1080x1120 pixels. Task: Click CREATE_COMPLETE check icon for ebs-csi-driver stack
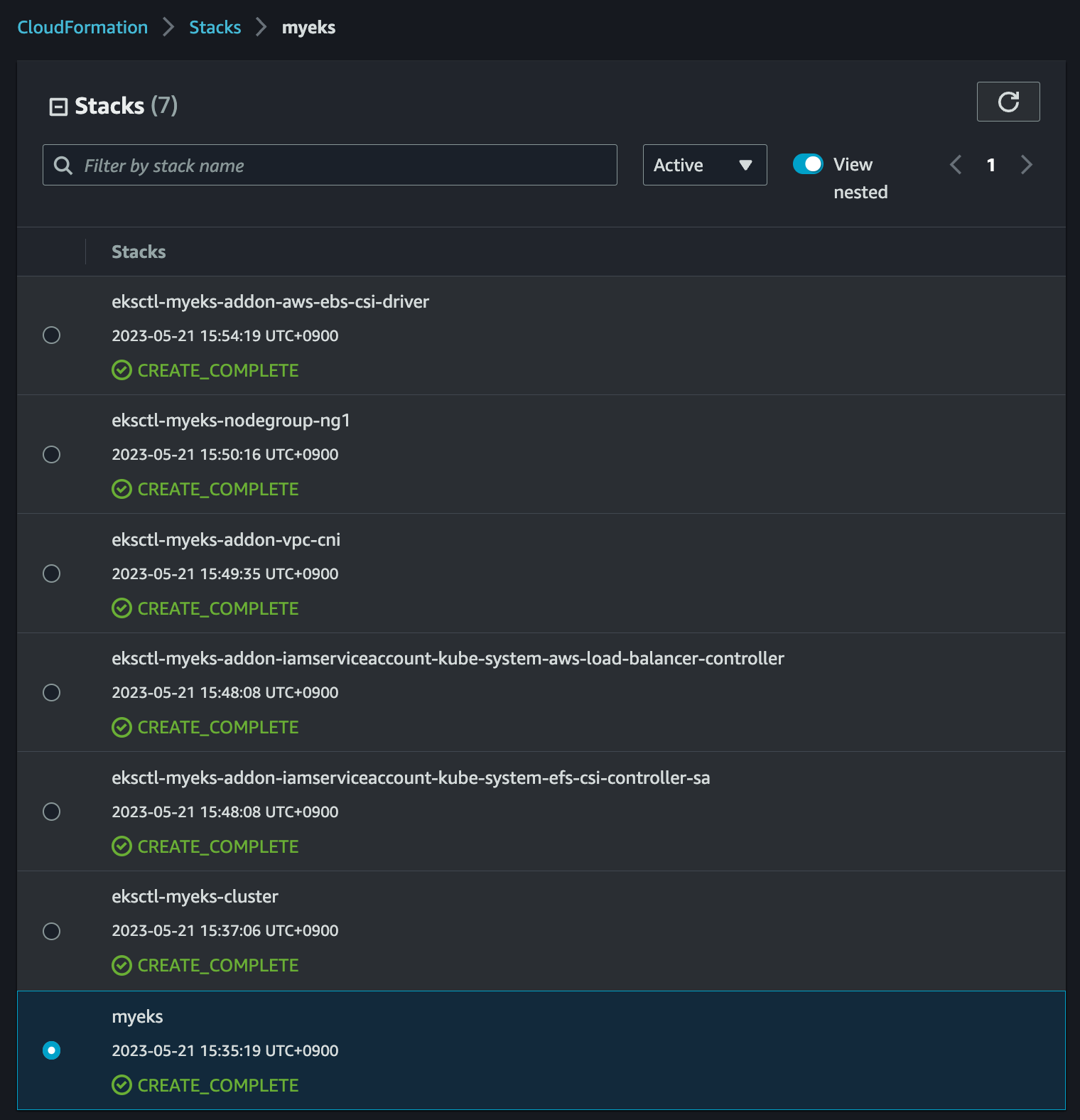(121, 370)
